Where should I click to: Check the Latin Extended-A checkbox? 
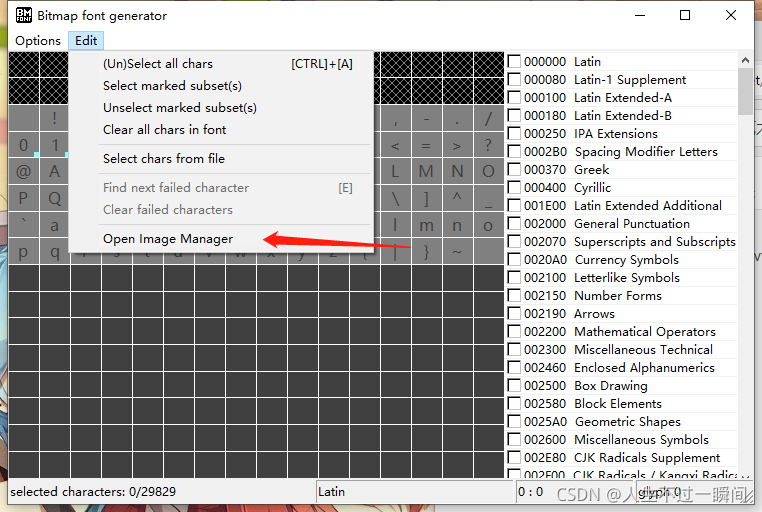click(x=514, y=98)
